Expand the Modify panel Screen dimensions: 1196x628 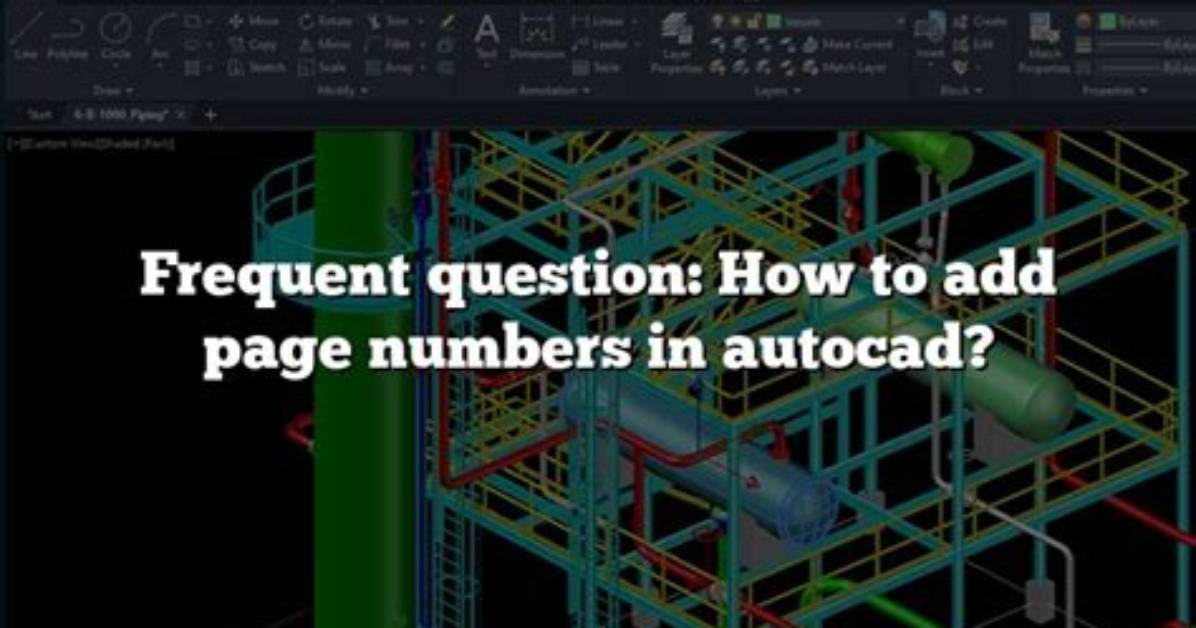pyautogui.click(x=342, y=91)
